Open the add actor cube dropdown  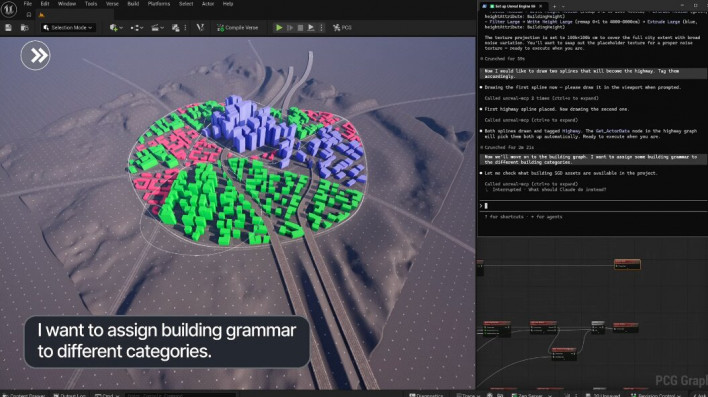coord(116,28)
